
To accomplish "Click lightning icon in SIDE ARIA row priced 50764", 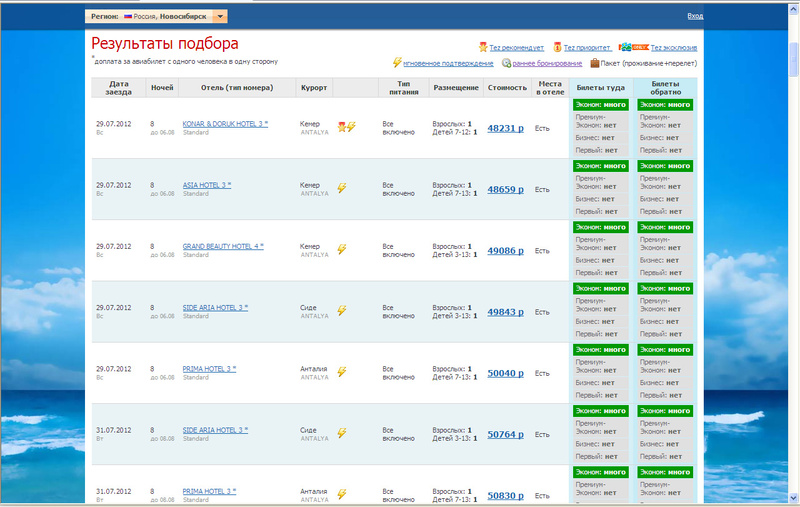I will pos(342,433).
